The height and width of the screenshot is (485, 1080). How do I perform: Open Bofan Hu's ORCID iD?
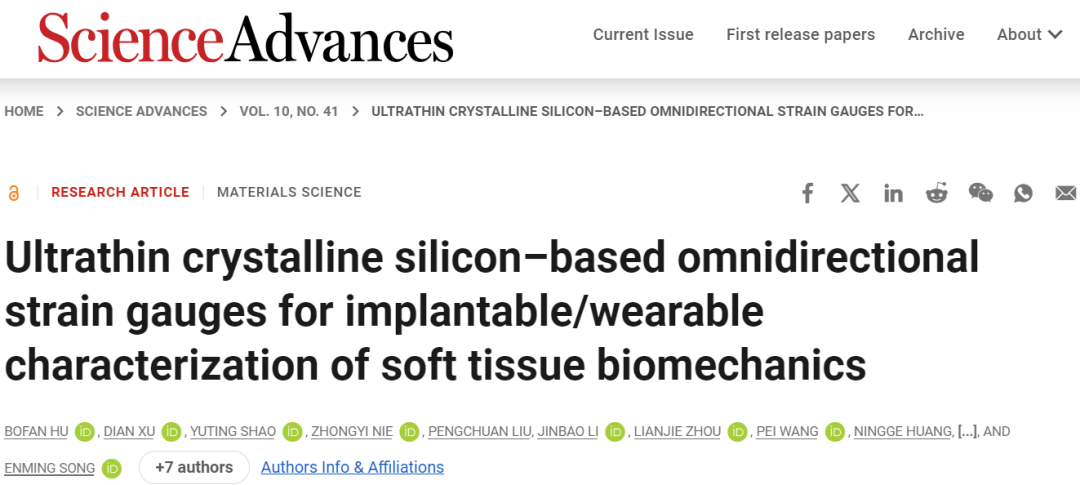tap(84, 432)
